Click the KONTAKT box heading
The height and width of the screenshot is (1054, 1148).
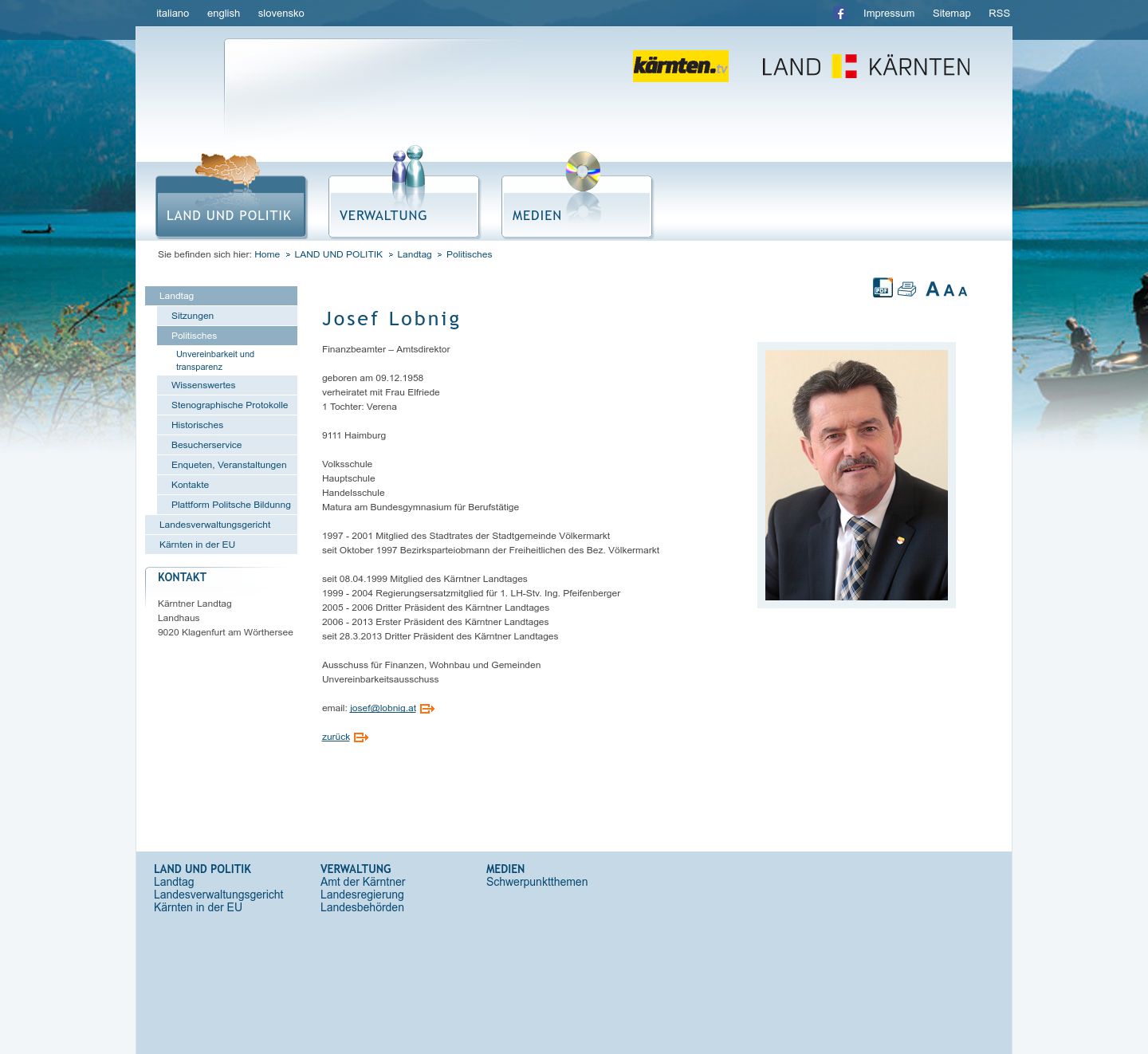pos(182,577)
